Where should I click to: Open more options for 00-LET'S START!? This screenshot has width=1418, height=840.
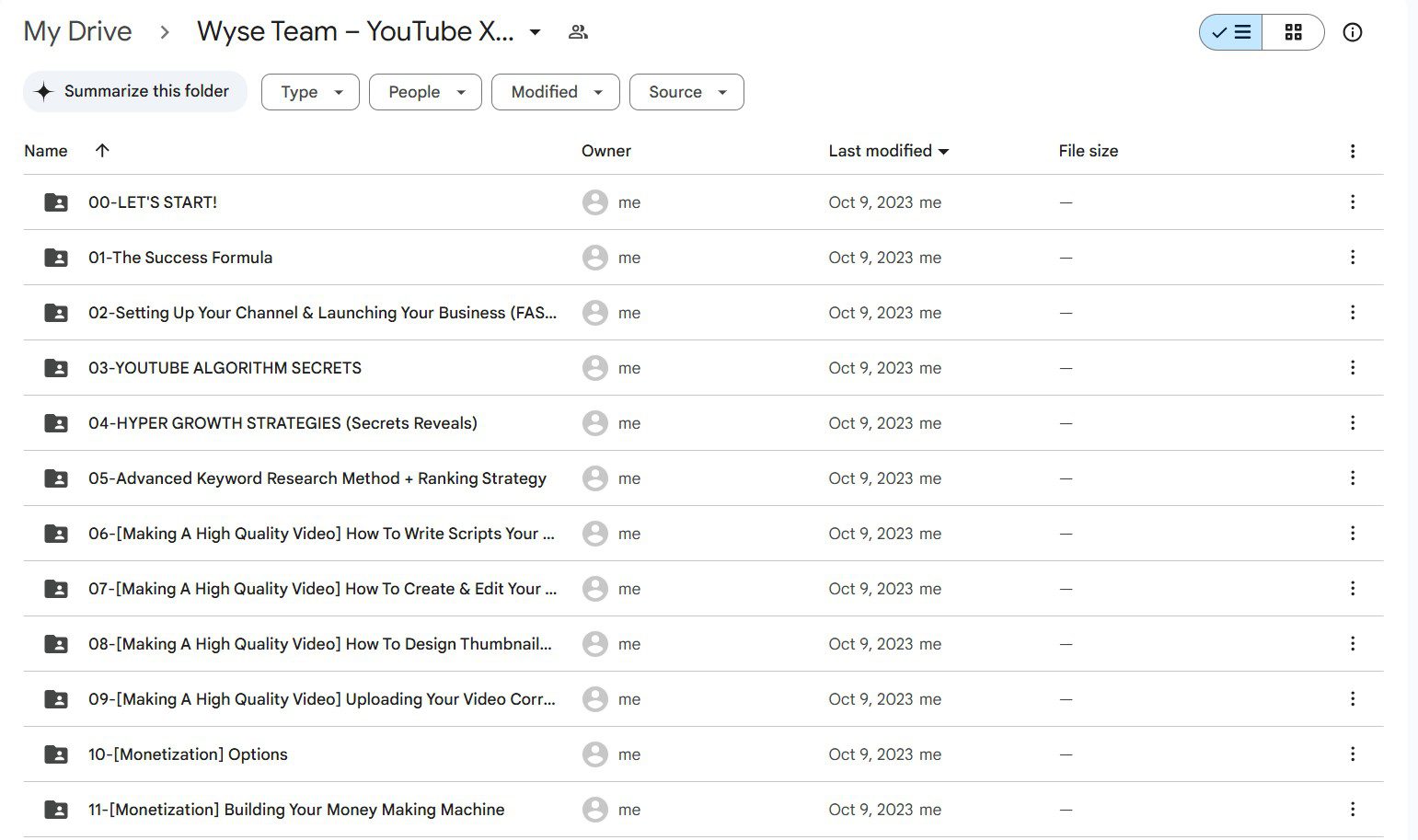[1352, 201]
